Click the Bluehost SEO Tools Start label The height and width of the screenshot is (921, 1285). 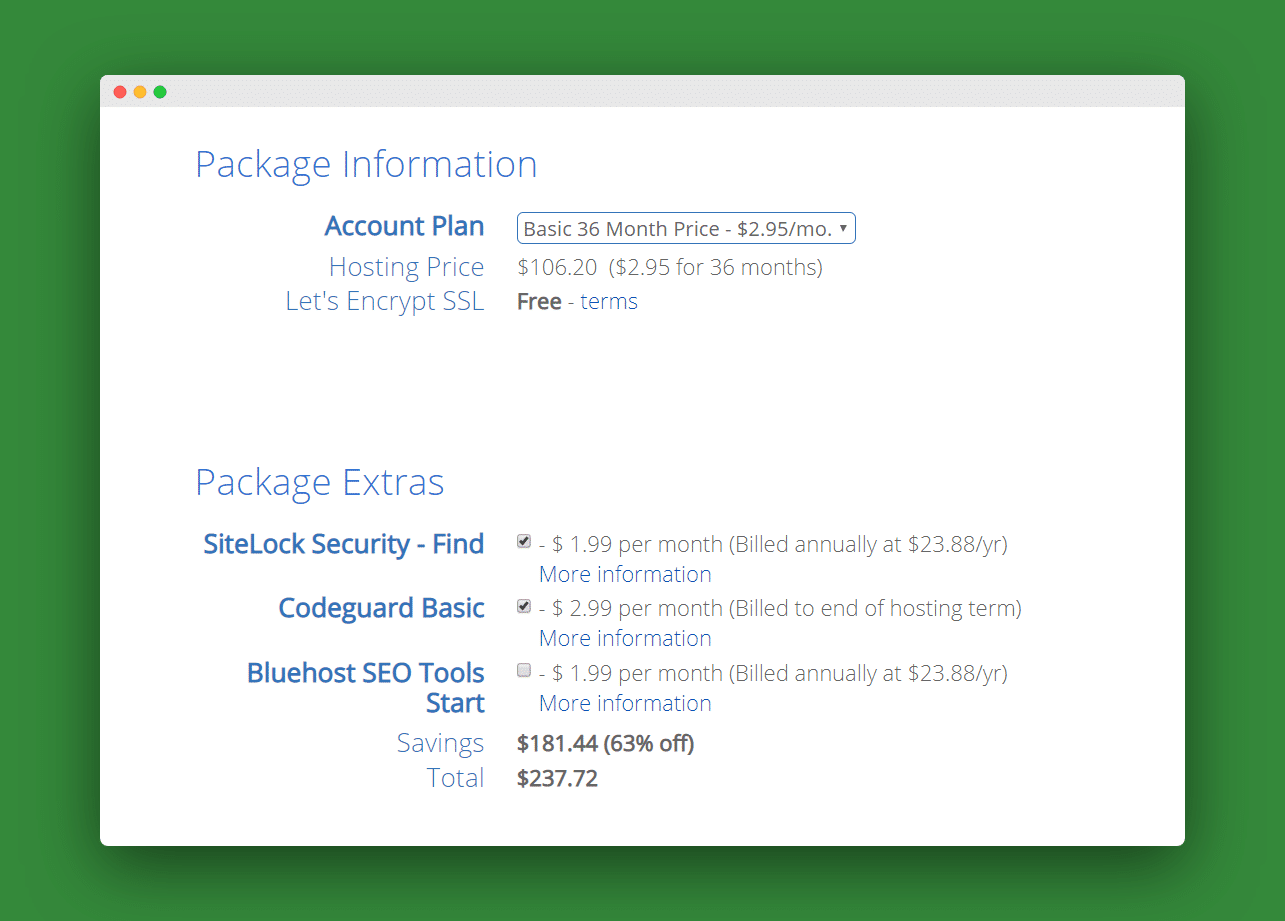click(x=366, y=688)
